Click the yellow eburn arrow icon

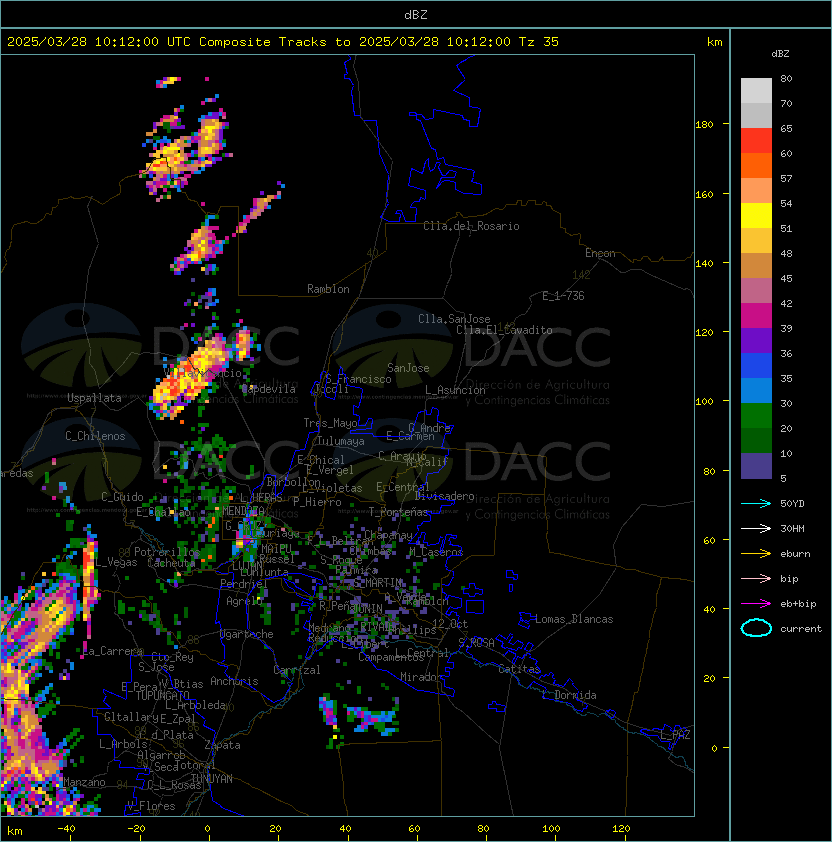coord(756,554)
